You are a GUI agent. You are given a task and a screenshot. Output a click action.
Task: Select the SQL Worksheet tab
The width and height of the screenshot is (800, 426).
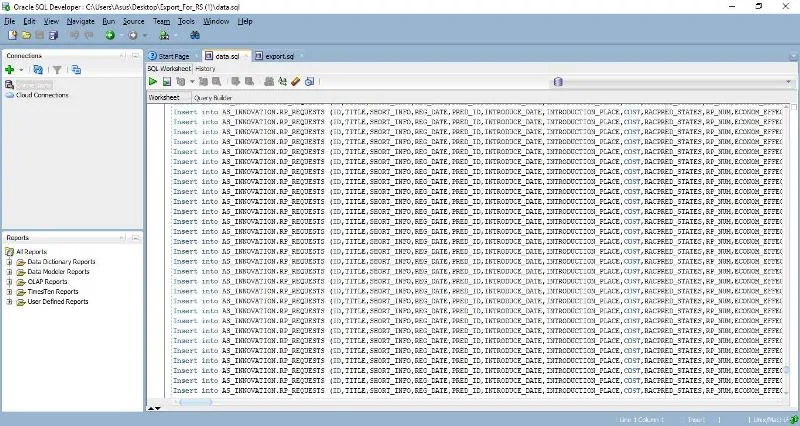pos(169,68)
